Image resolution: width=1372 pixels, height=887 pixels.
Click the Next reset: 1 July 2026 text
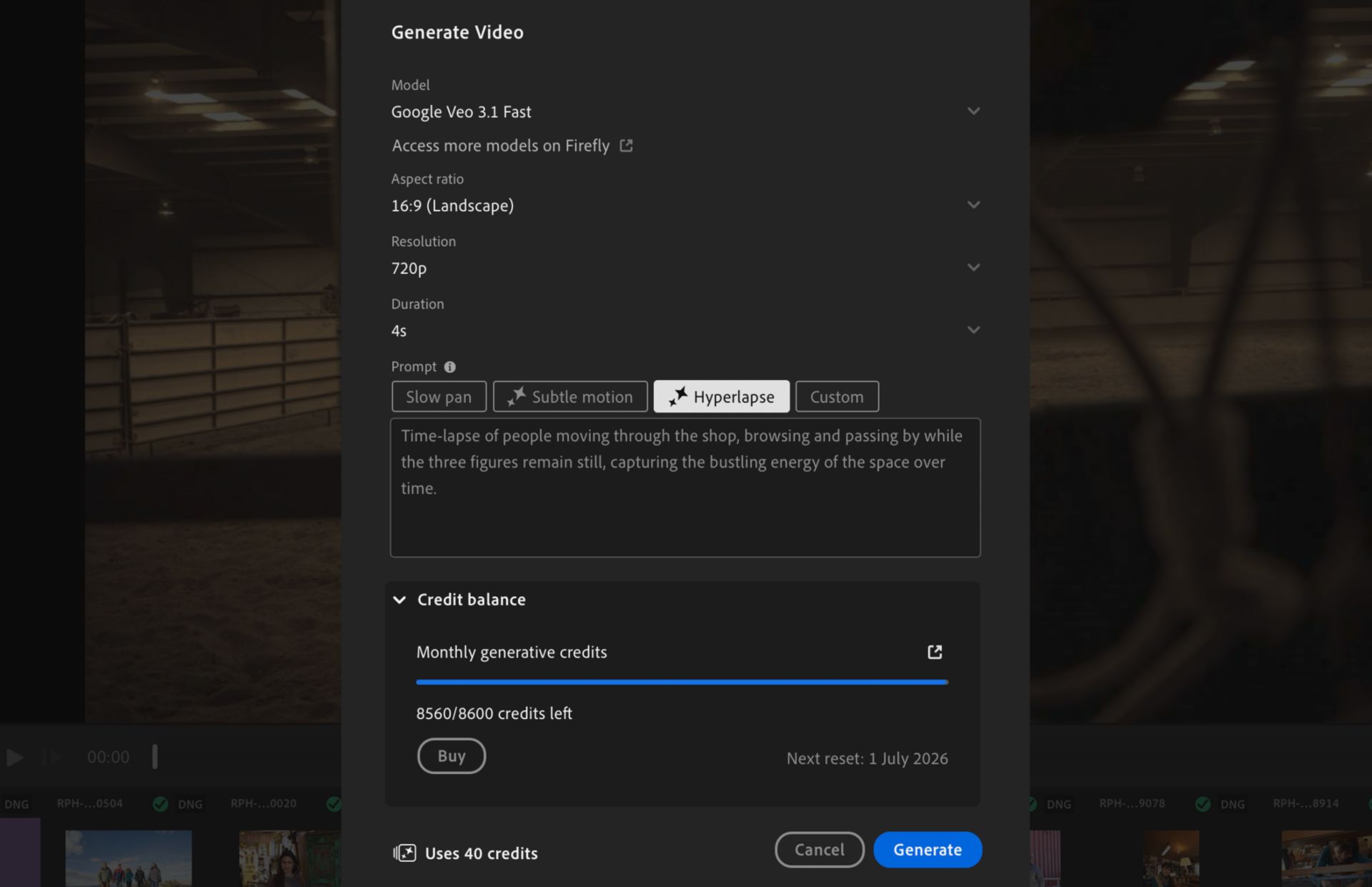868,758
